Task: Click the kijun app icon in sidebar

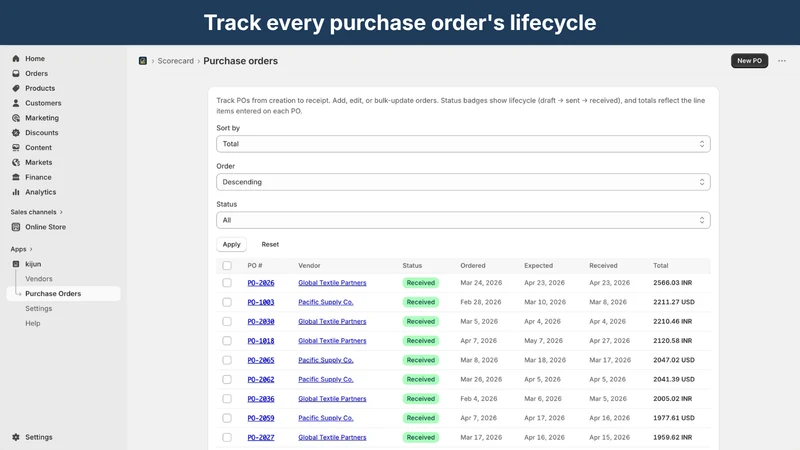Action: click(16, 264)
